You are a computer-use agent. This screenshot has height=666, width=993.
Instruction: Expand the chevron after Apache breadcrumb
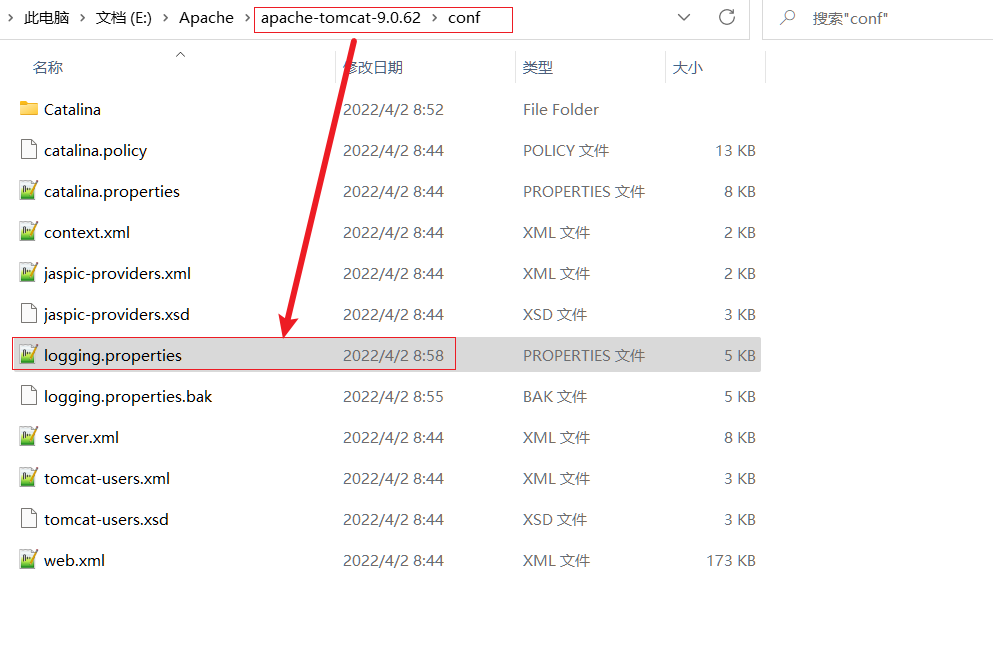pos(248,18)
